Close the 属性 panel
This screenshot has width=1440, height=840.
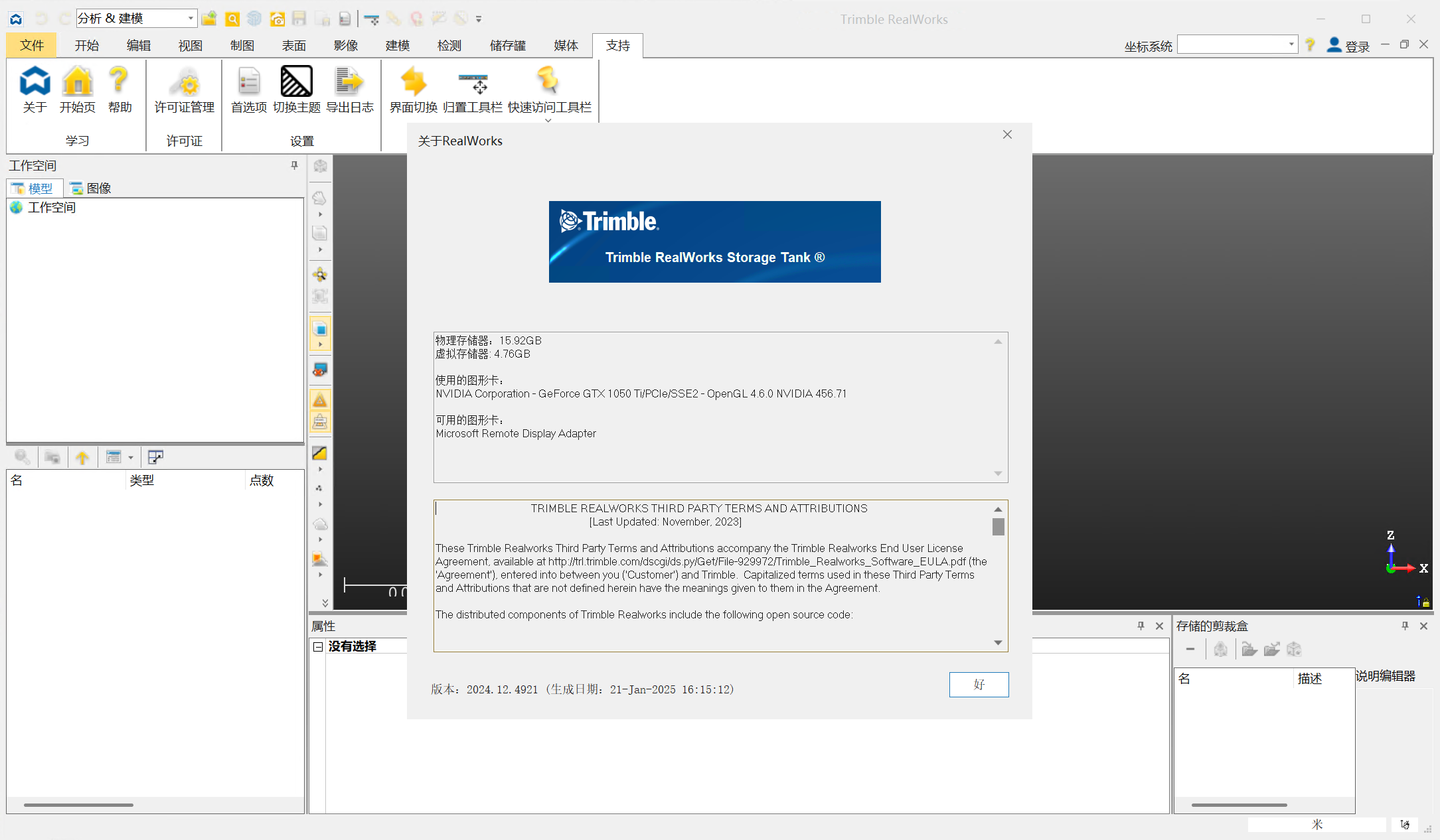tap(1159, 626)
